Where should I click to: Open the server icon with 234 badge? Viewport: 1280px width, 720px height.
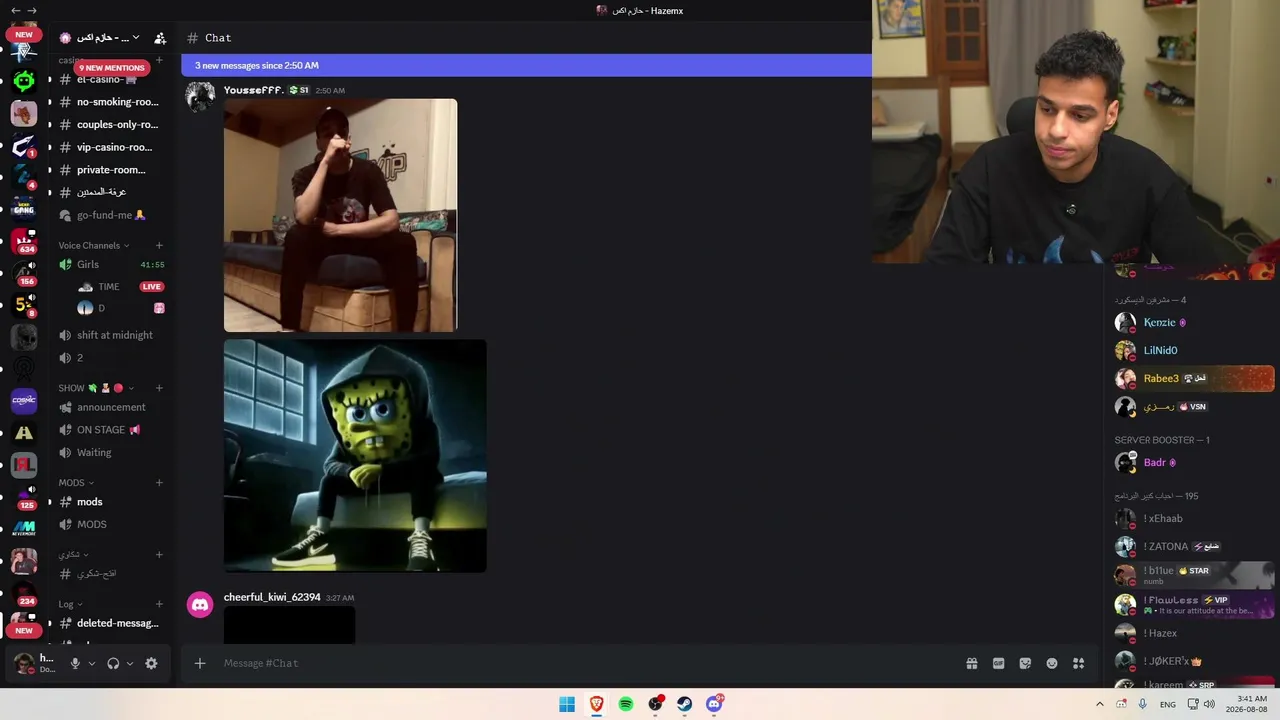pos(24,592)
